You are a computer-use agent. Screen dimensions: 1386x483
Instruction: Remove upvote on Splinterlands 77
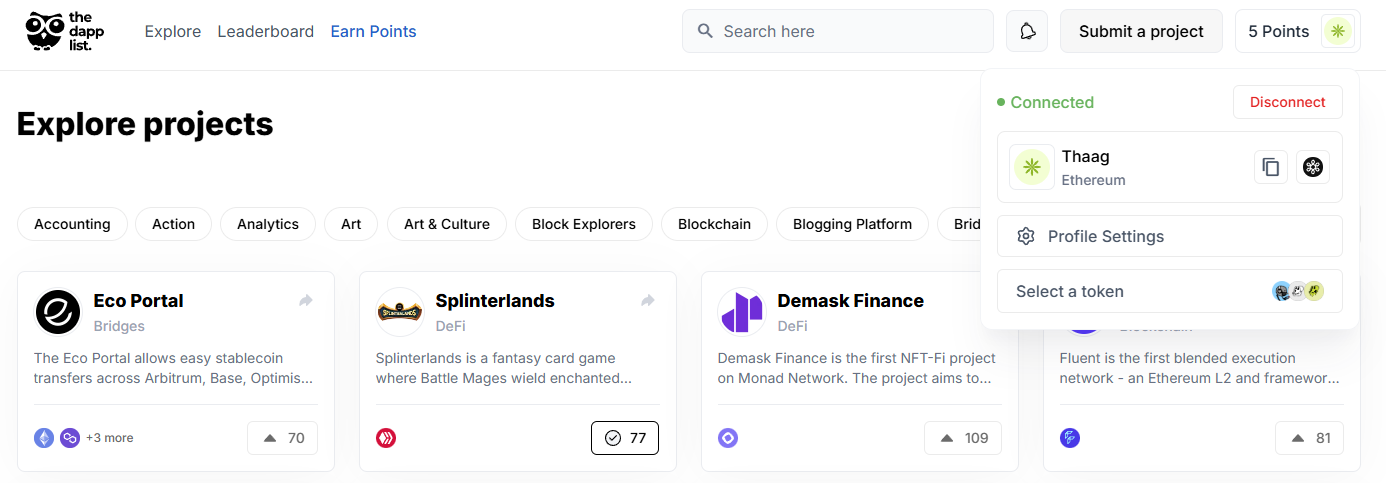[x=625, y=438]
